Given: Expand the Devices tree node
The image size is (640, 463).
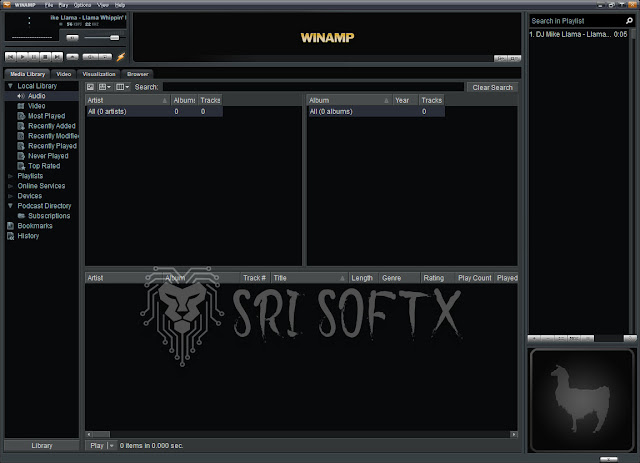Looking at the screenshot, I should tap(10, 196).
